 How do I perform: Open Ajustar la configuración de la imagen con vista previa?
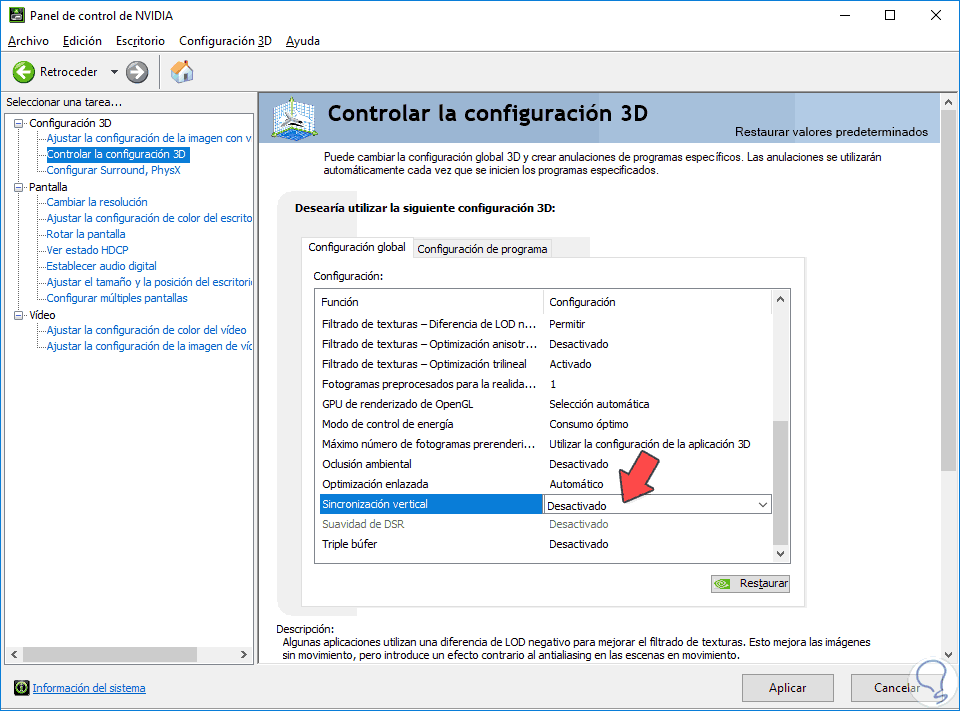tap(149, 138)
